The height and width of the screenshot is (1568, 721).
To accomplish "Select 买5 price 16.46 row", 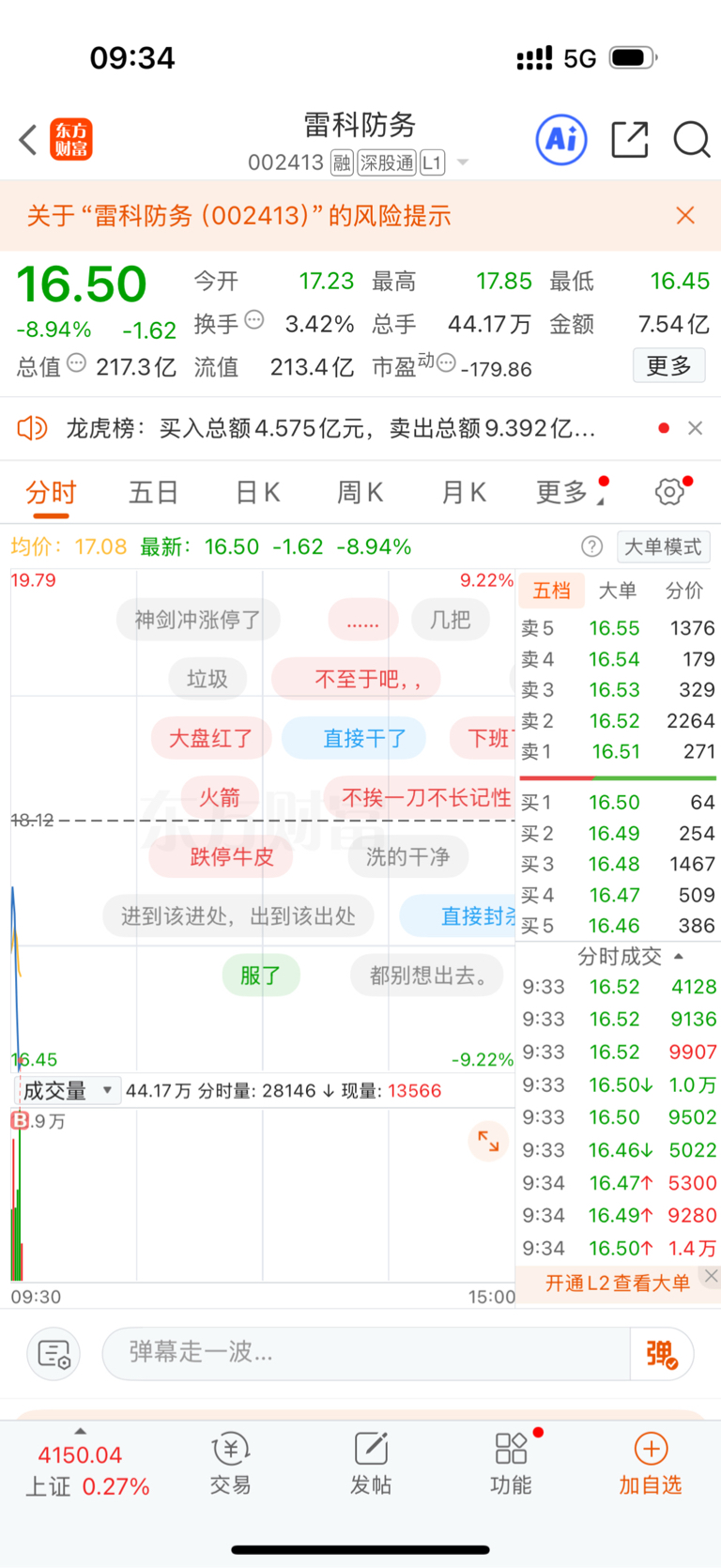I will tap(618, 926).
